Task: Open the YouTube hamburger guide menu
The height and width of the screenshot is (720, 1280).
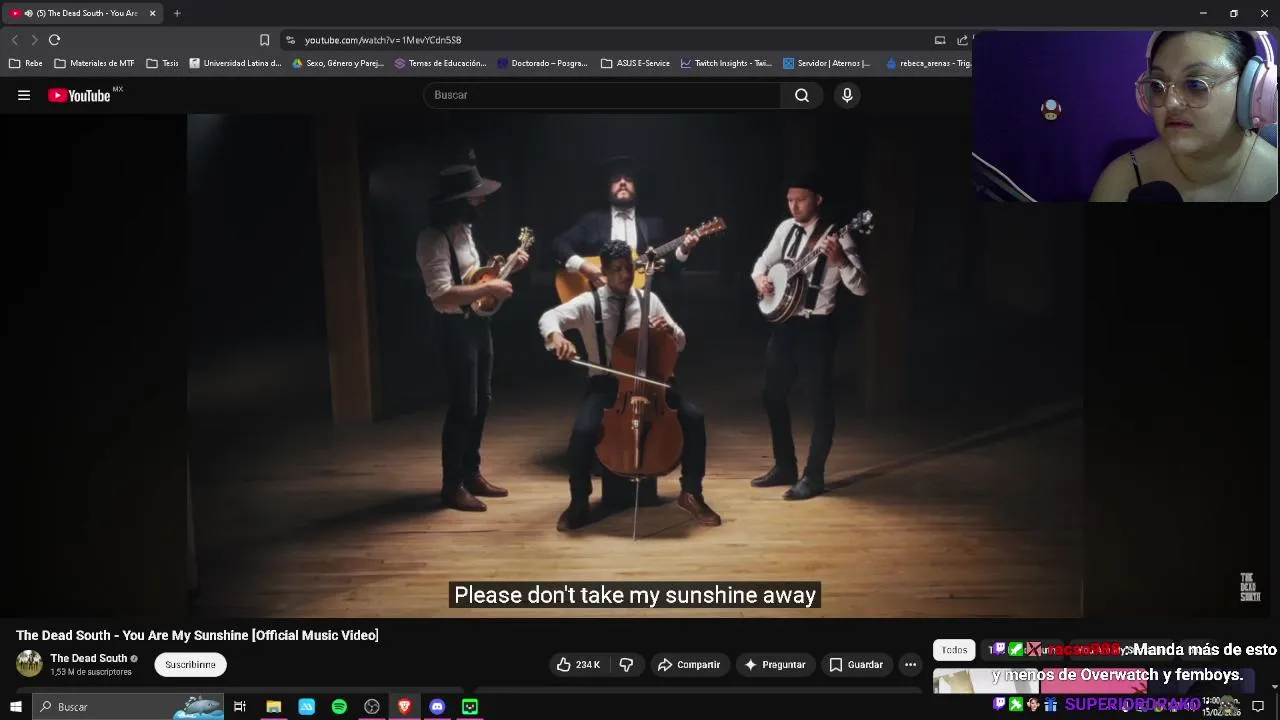Action: tap(24, 95)
